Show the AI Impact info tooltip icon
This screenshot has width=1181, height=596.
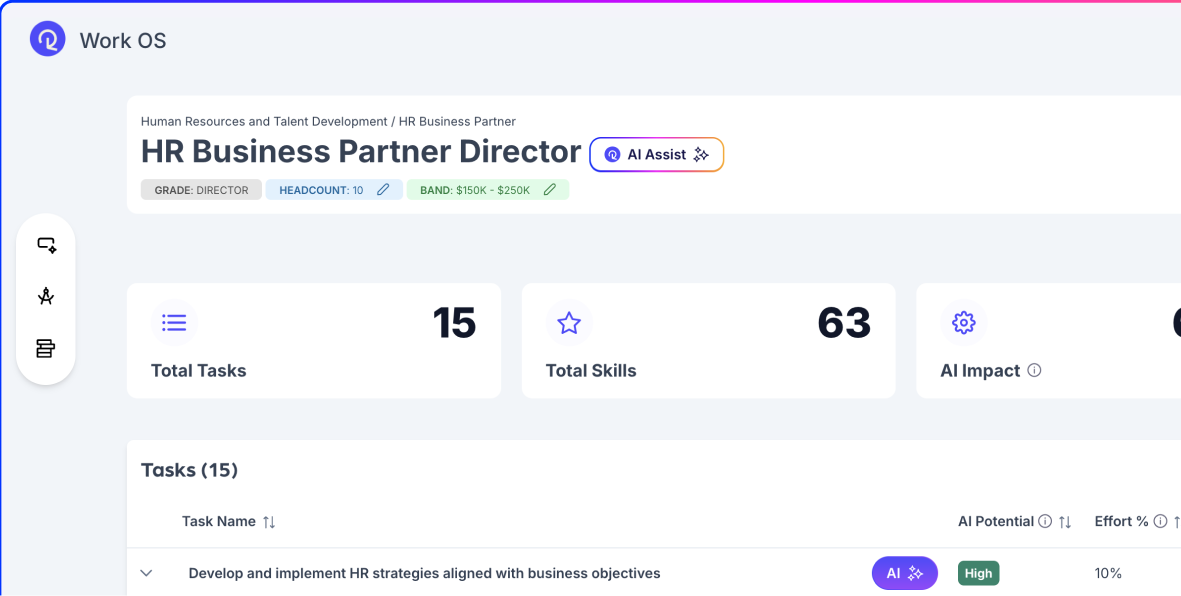coord(1034,370)
